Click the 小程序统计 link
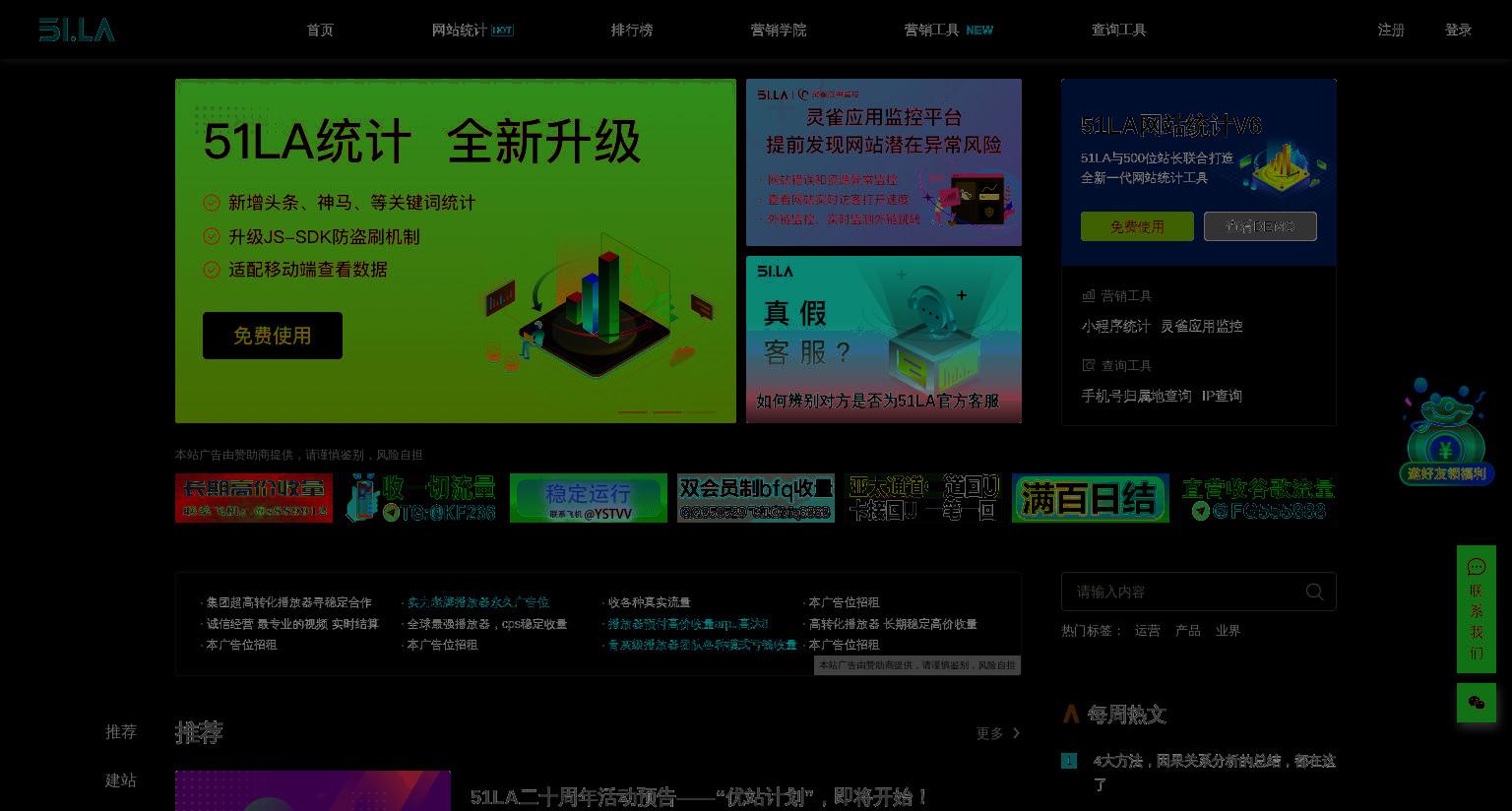The height and width of the screenshot is (811, 1512). coord(1115,326)
